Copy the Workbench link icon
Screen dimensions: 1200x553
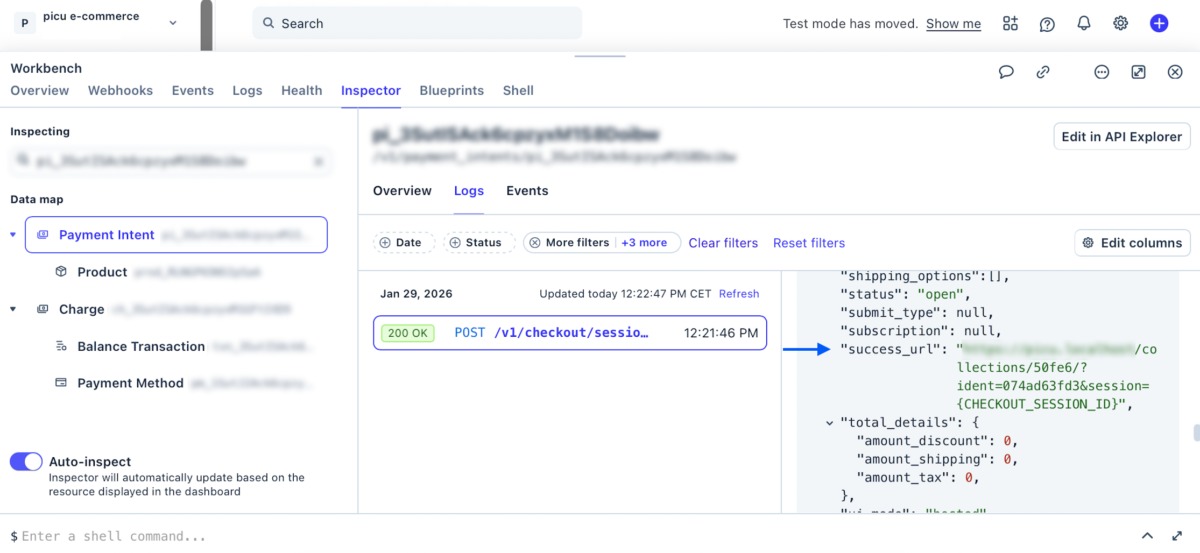[x=1042, y=72]
